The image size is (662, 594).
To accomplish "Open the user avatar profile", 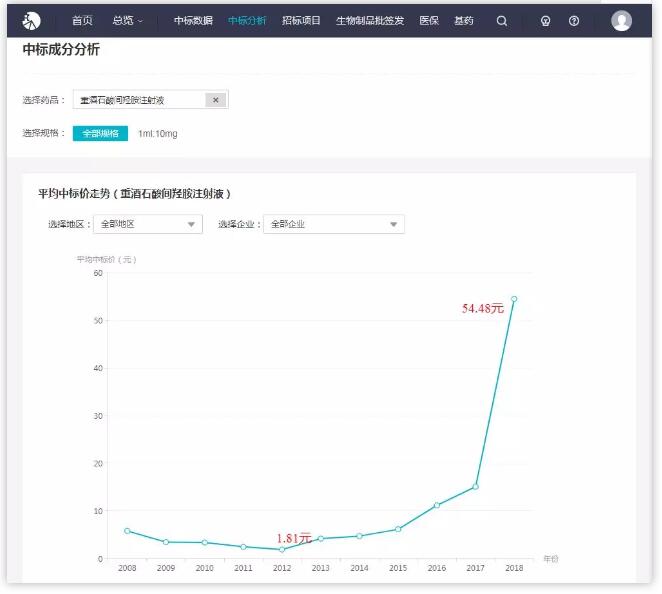I will point(621,20).
